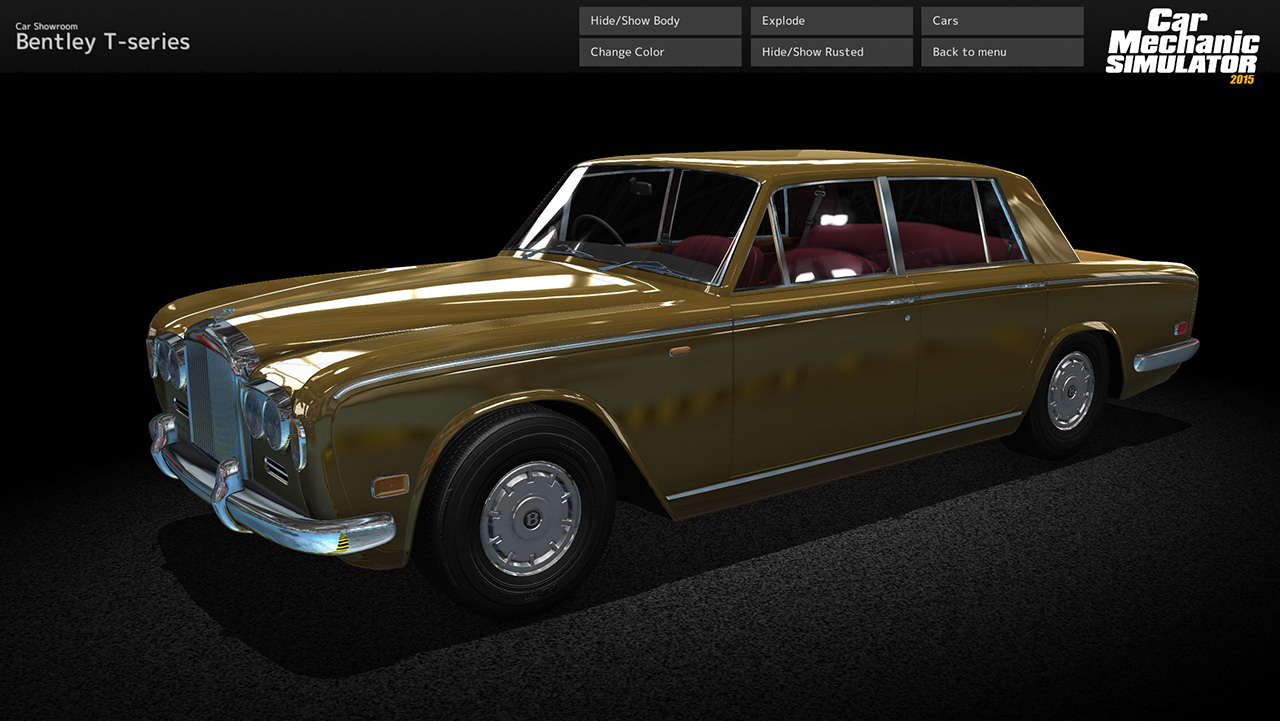Toggle Hide/Show Rusted parts
The height and width of the screenshot is (721, 1280).
[x=830, y=51]
